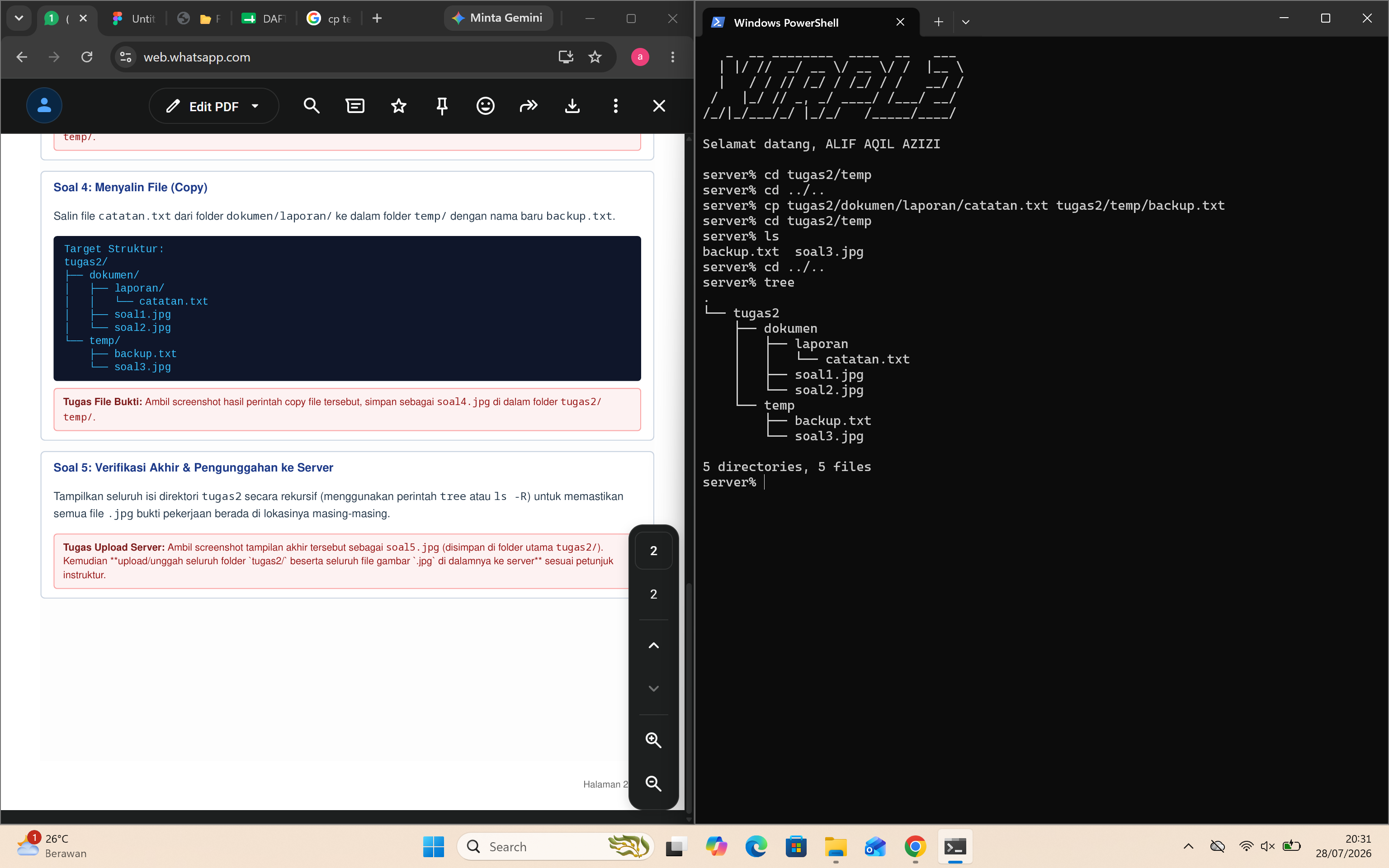The width and height of the screenshot is (1389, 868).
Task: Switch to Chrome from the taskbar
Action: 916,847
